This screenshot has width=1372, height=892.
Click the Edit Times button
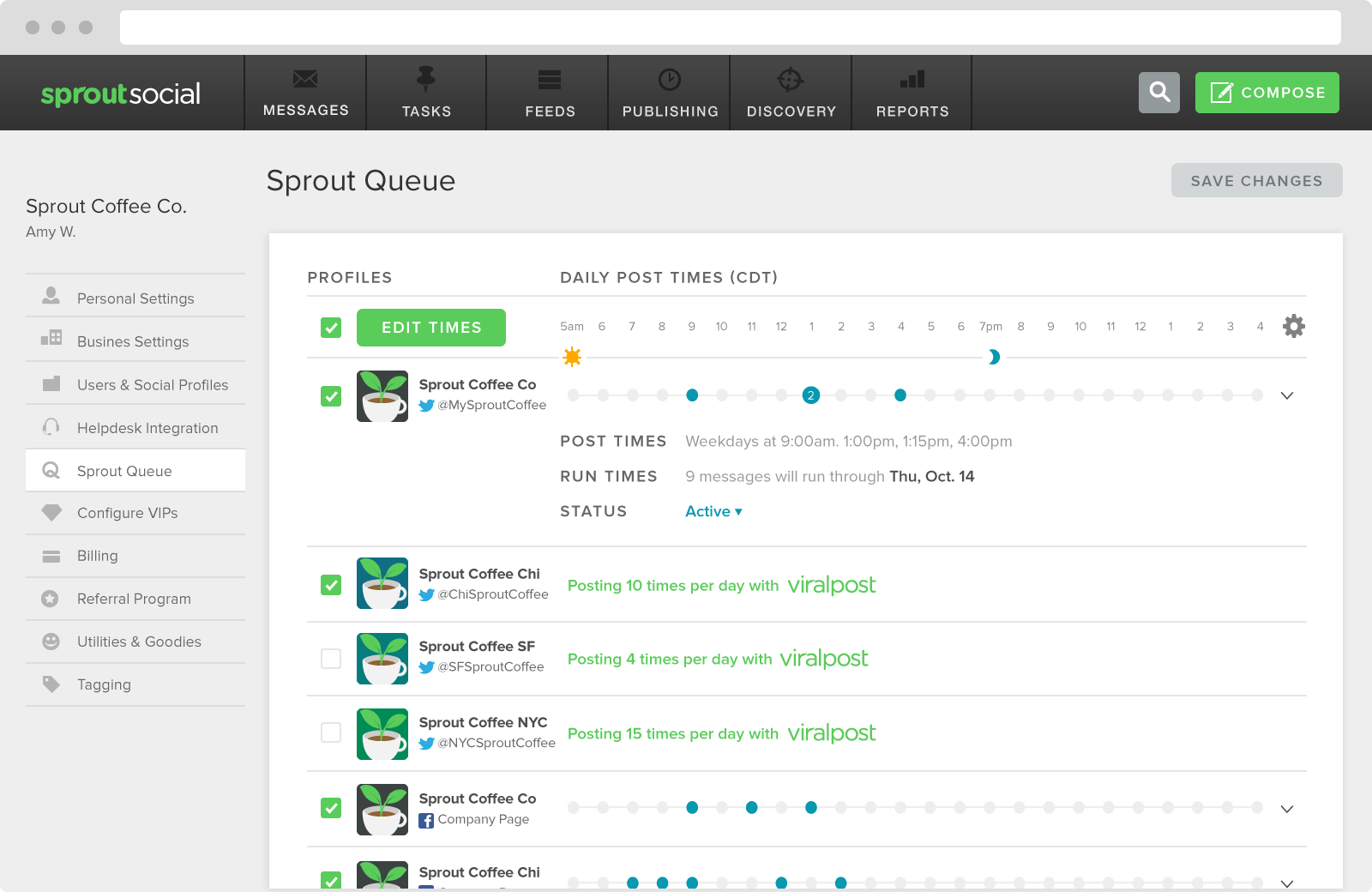[431, 328]
